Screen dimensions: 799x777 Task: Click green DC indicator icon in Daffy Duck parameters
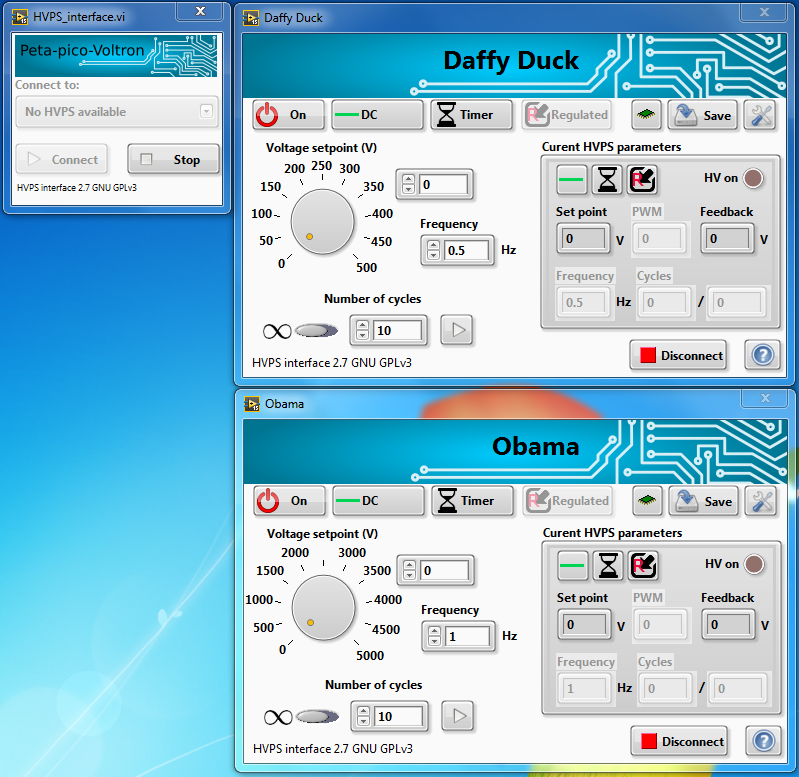571,179
